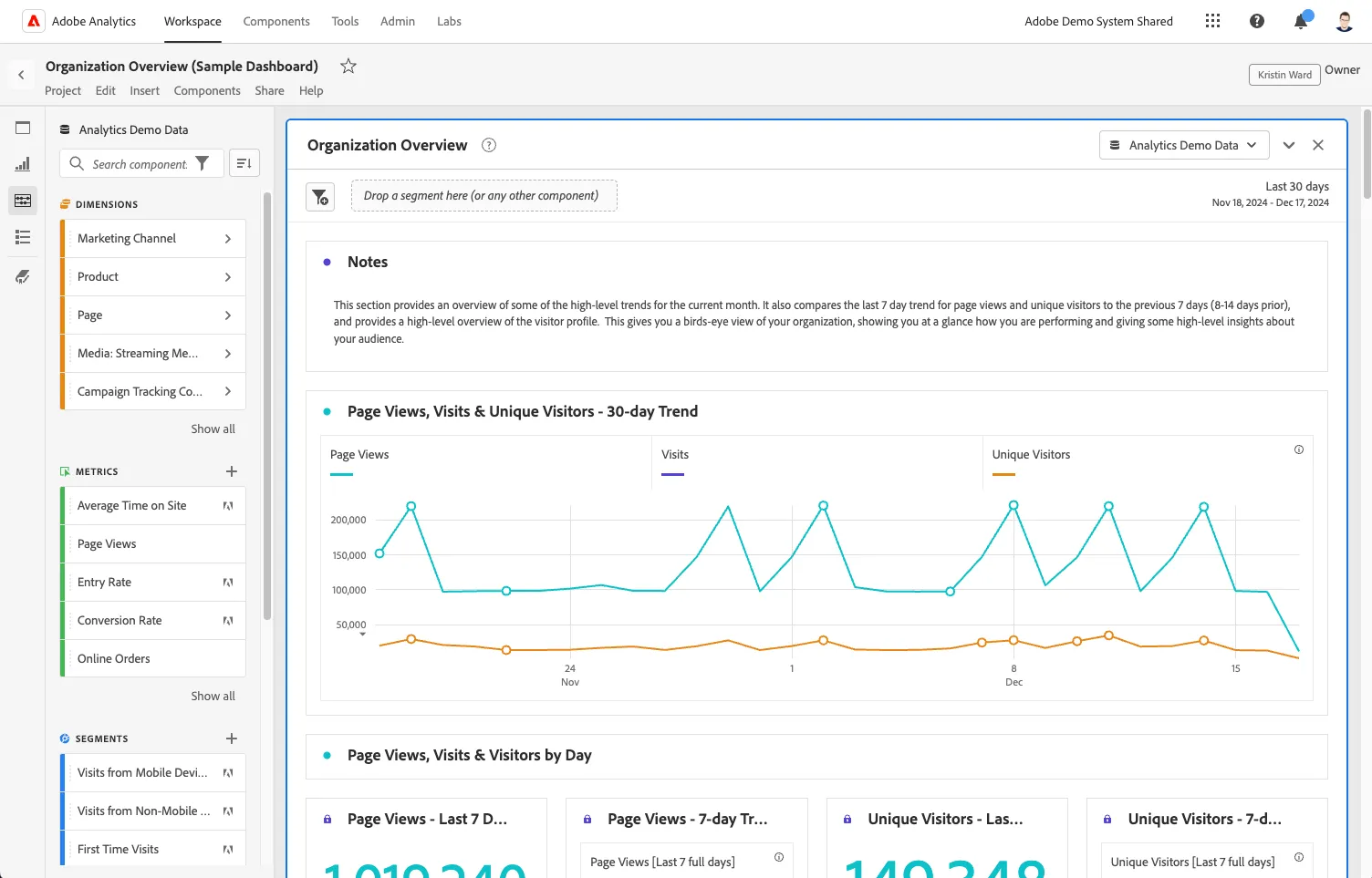The height and width of the screenshot is (878, 1372).
Task: Collapse the Organization Overview panel
Action: (x=1289, y=145)
